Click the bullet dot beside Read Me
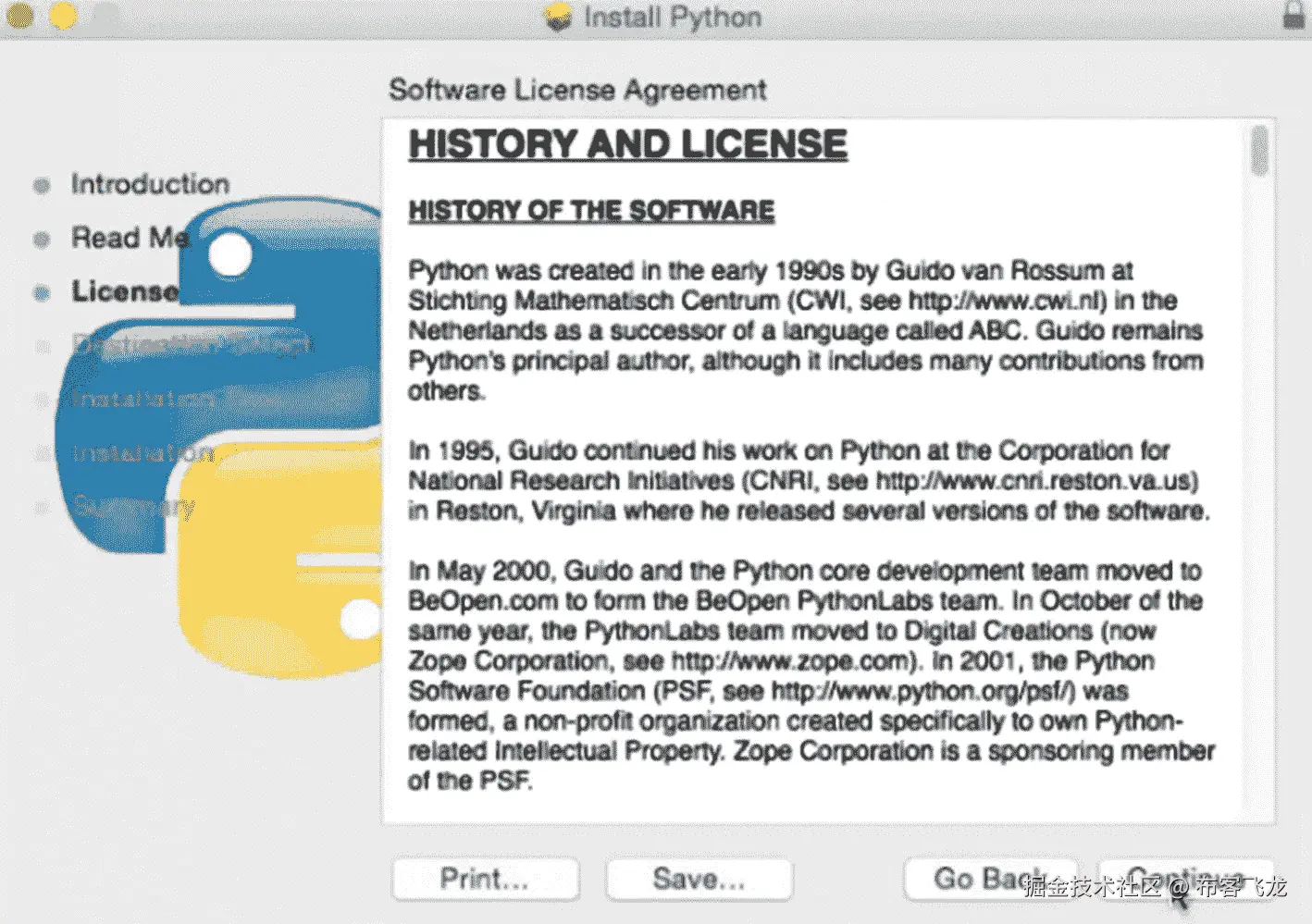This screenshot has height=924, width=1312. 41,239
